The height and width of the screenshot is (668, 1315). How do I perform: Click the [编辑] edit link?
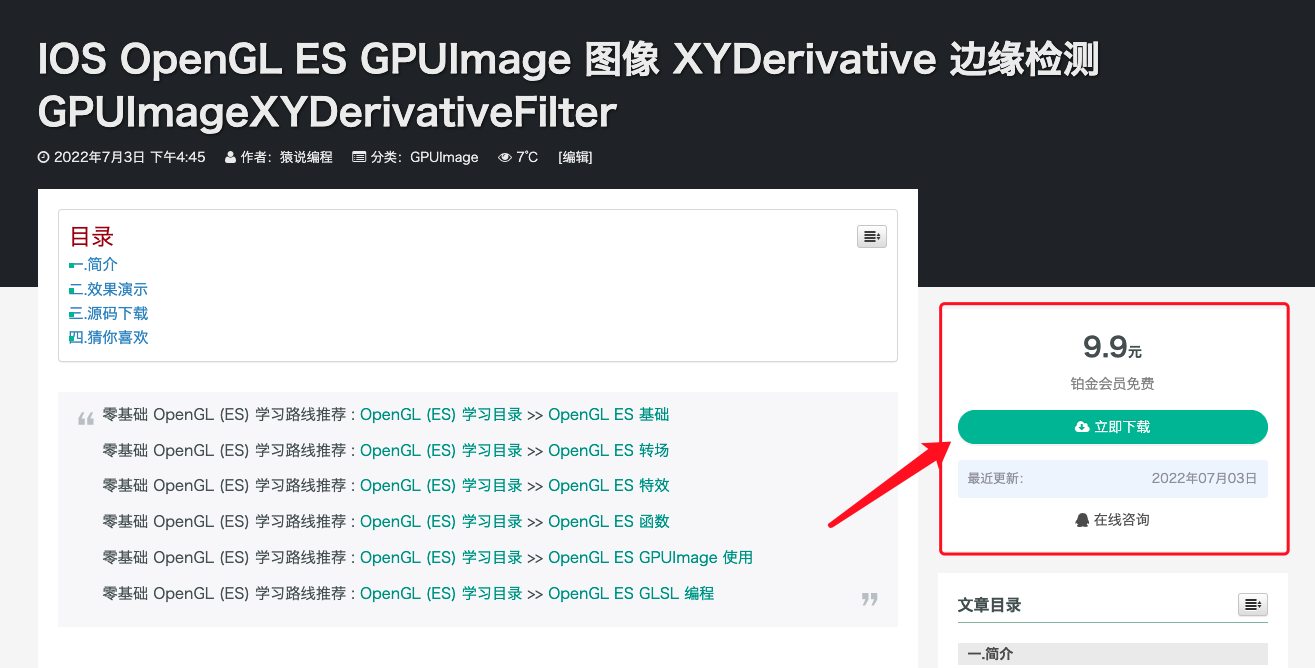coord(575,156)
